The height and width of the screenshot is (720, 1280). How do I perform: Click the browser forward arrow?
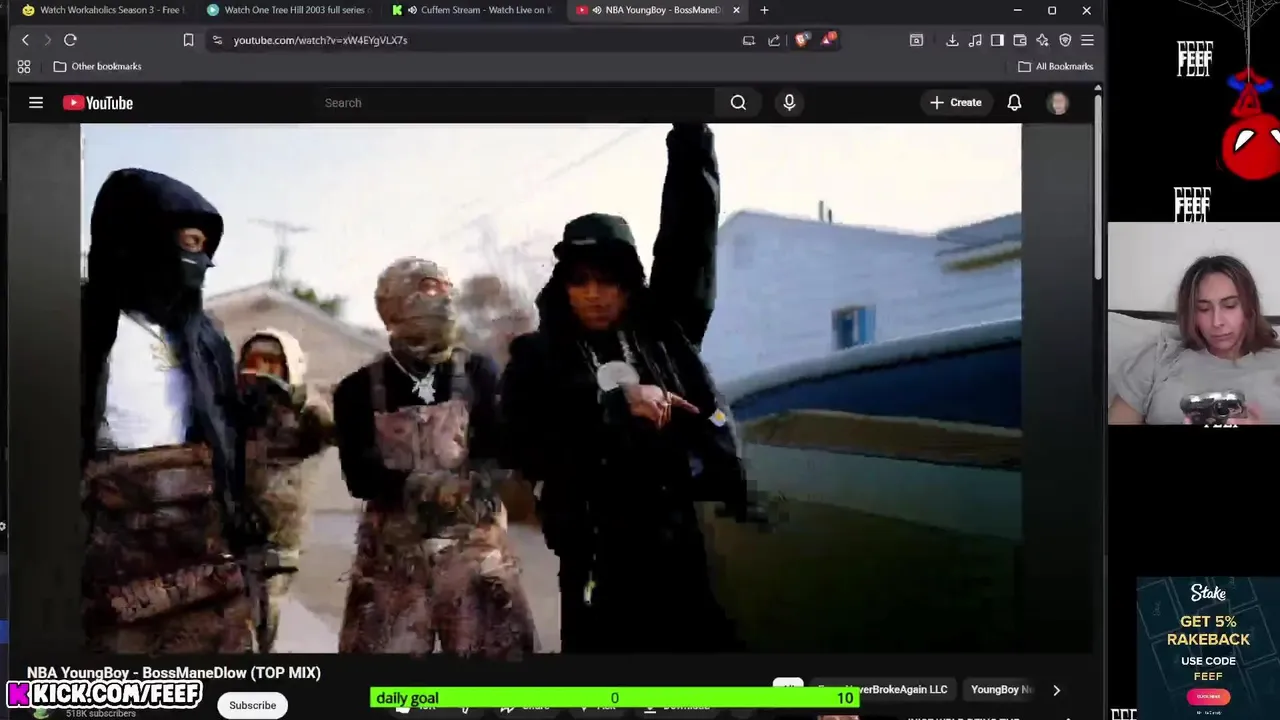[x=47, y=40]
